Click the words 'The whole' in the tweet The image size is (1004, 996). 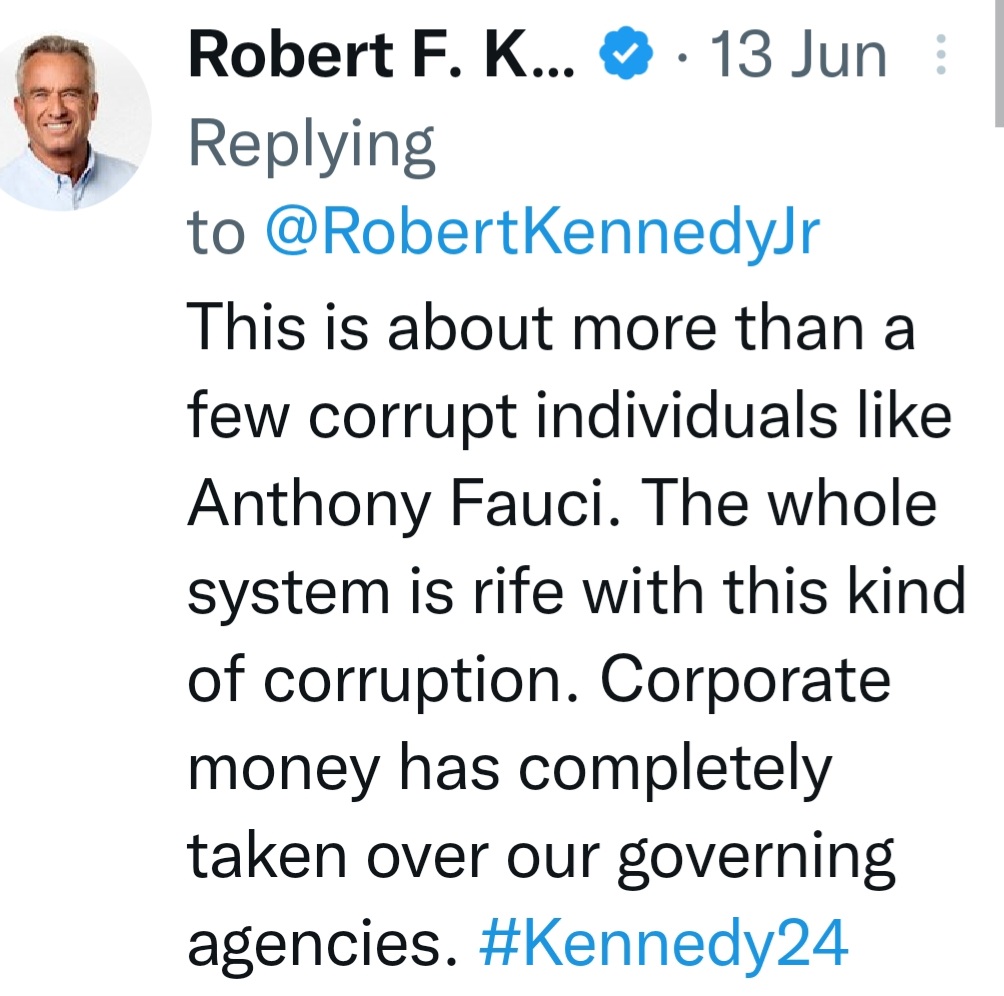[x=788, y=505]
